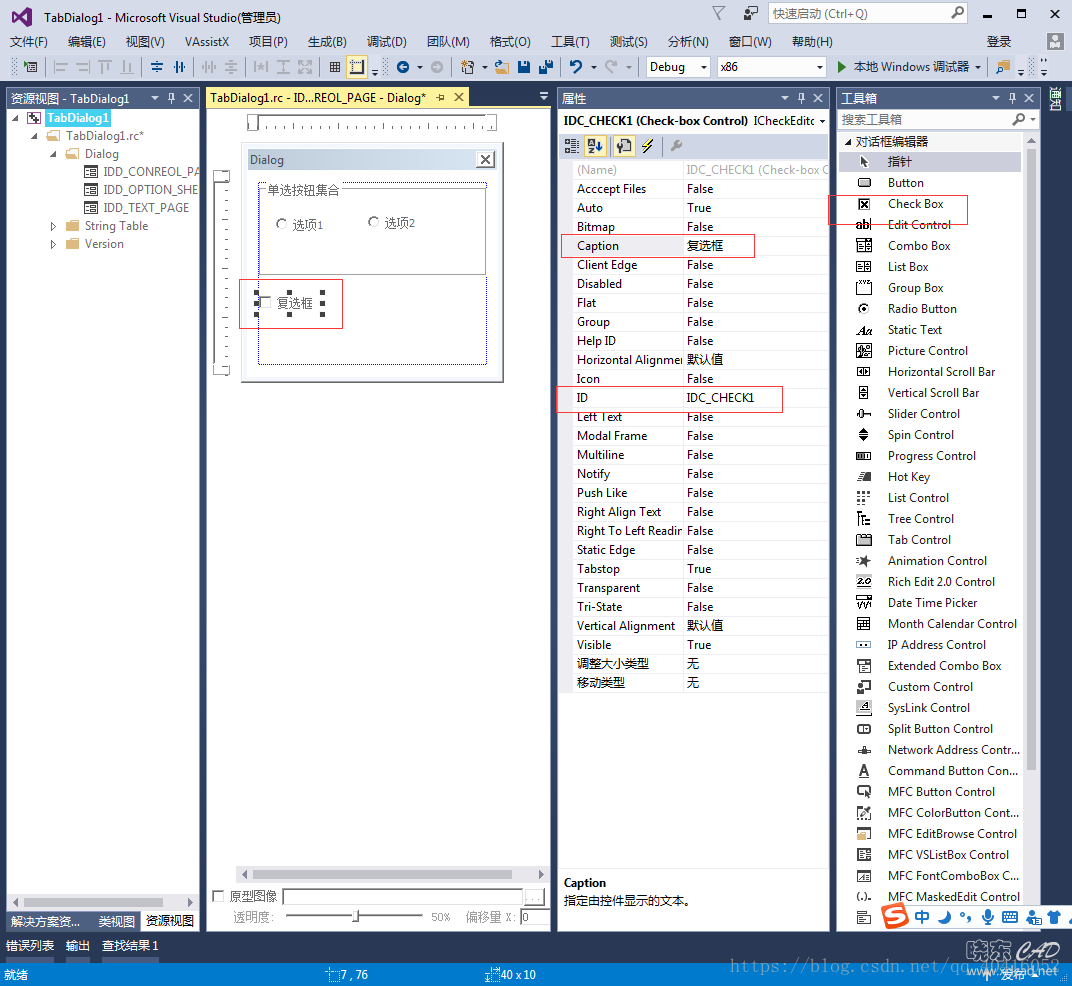Image resolution: width=1072 pixels, height=986 pixels.
Task: Collapse the 对话框编辑器 toolbox group
Action: click(x=848, y=142)
